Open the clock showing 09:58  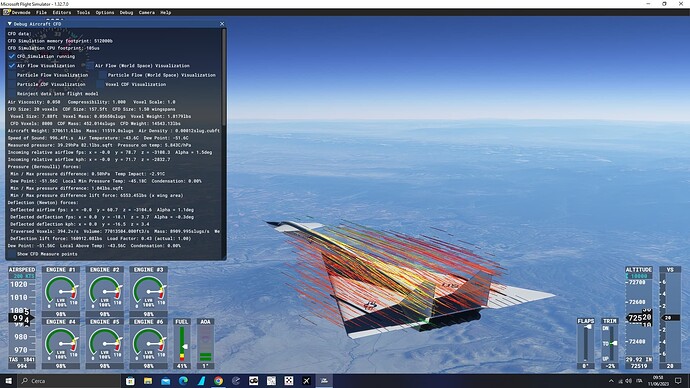click(658, 381)
